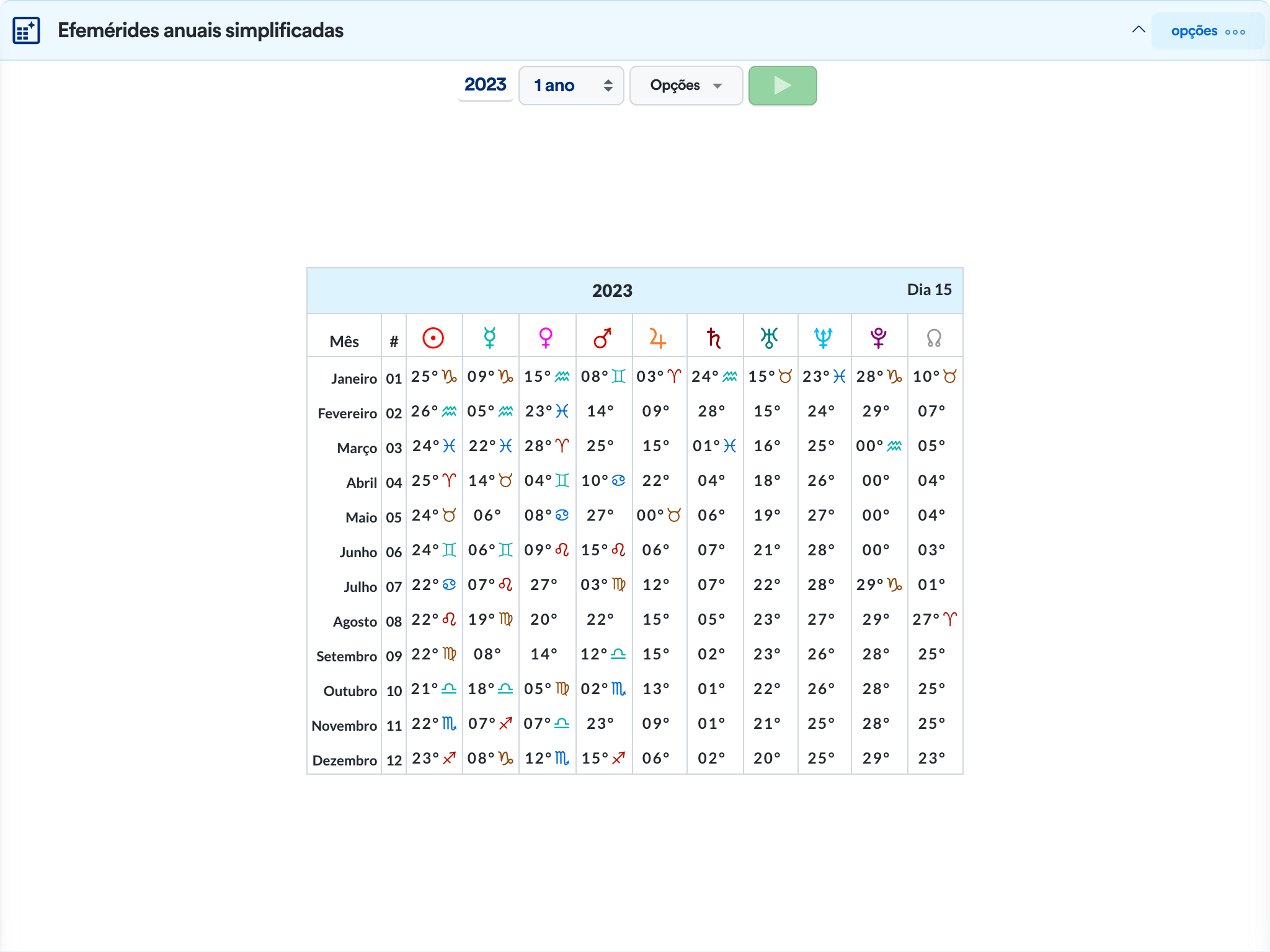The image size is (1270, 952).
Task: Select the Março row label
Action: coord(357,448)
